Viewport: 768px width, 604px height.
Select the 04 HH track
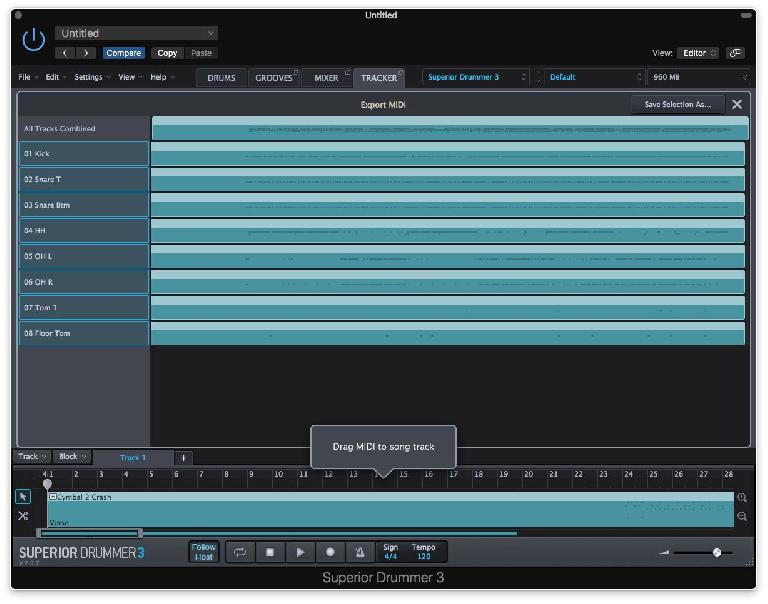coord(84,230)
